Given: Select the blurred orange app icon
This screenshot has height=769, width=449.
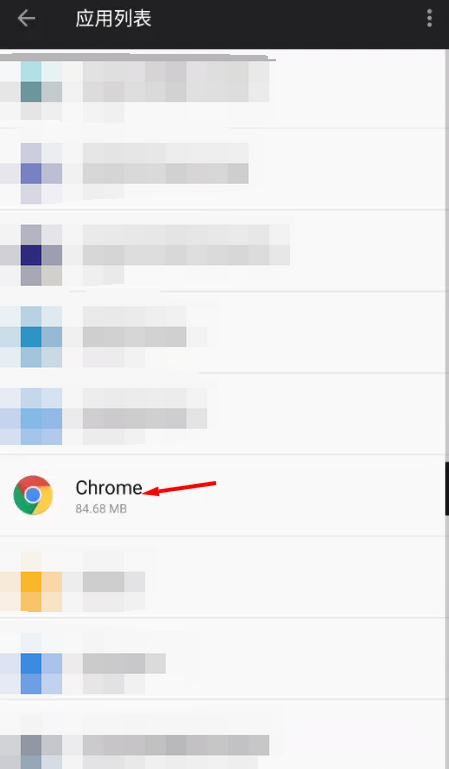Looking at the screenshot, I should [41, 582].
